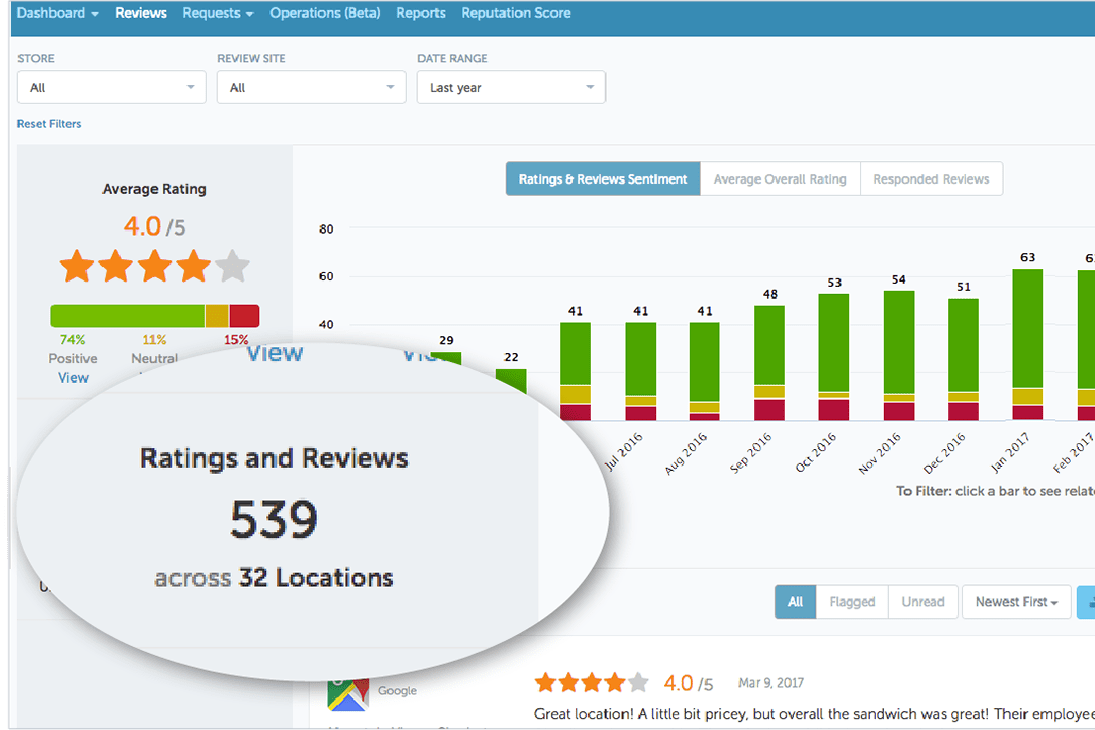Switch to the Average Overall Rating tab

click(x=780, y=179)
